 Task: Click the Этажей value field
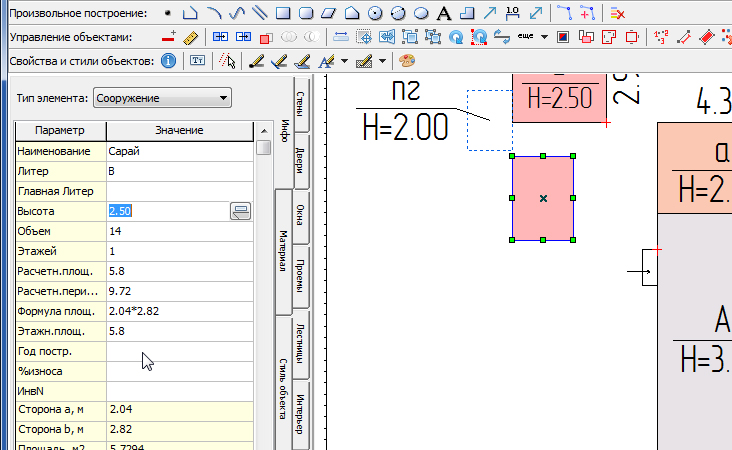[180, 251]
